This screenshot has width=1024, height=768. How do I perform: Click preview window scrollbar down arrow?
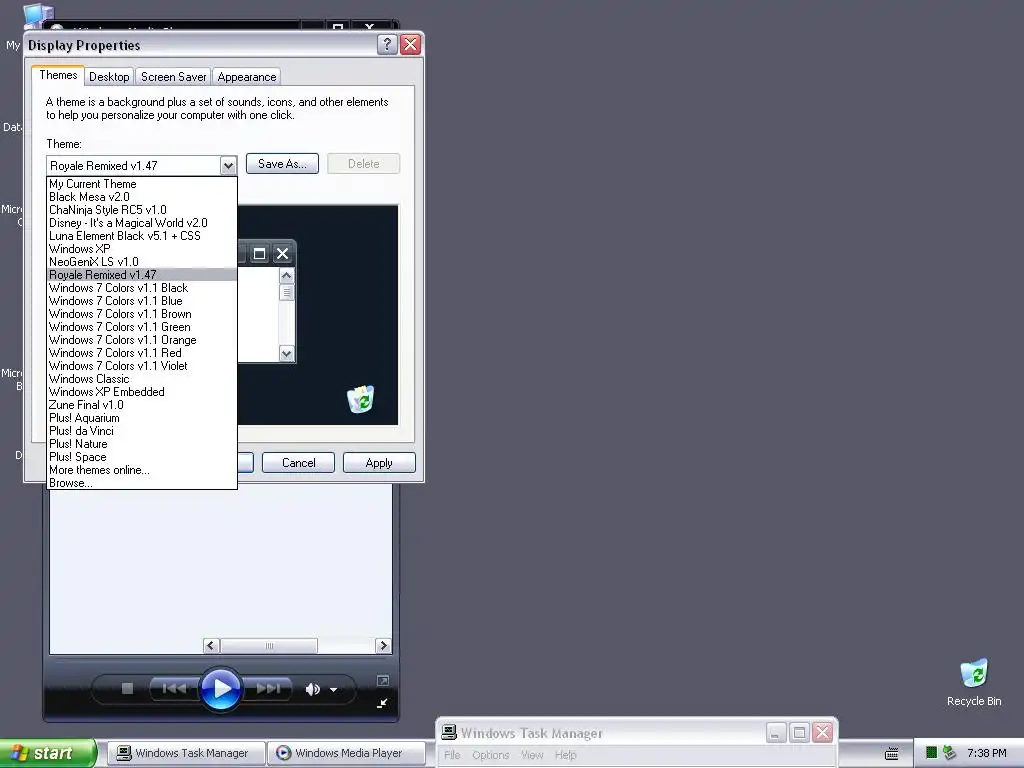pos(286,354)
